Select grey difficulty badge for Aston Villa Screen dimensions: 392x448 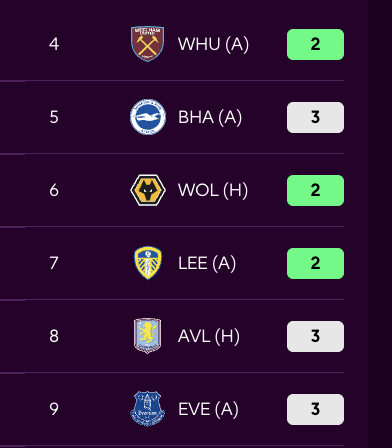click(315, 336)
